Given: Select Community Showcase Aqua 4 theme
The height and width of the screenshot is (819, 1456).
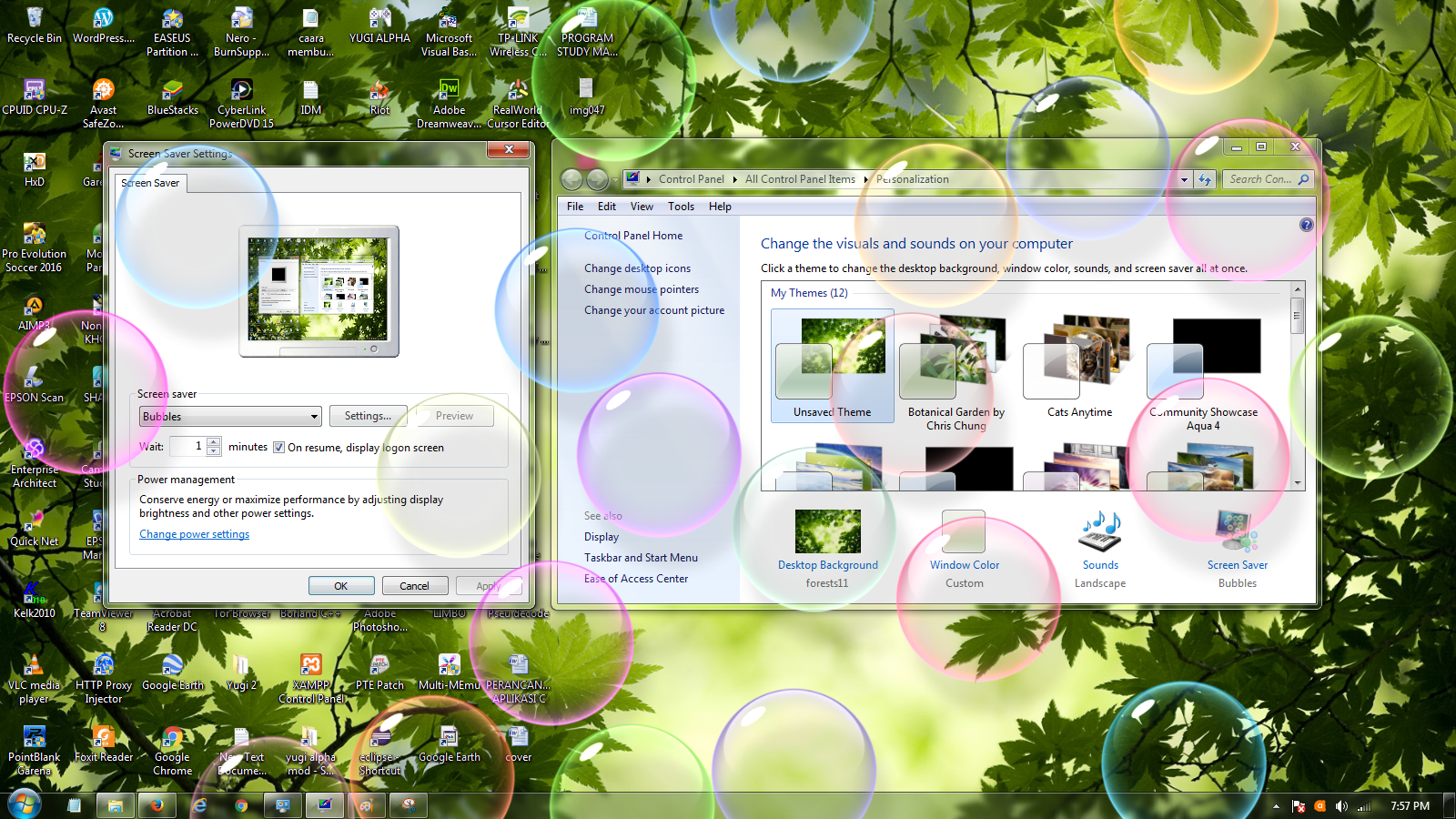Looking at the screenshot, I should click(1204, 371).
